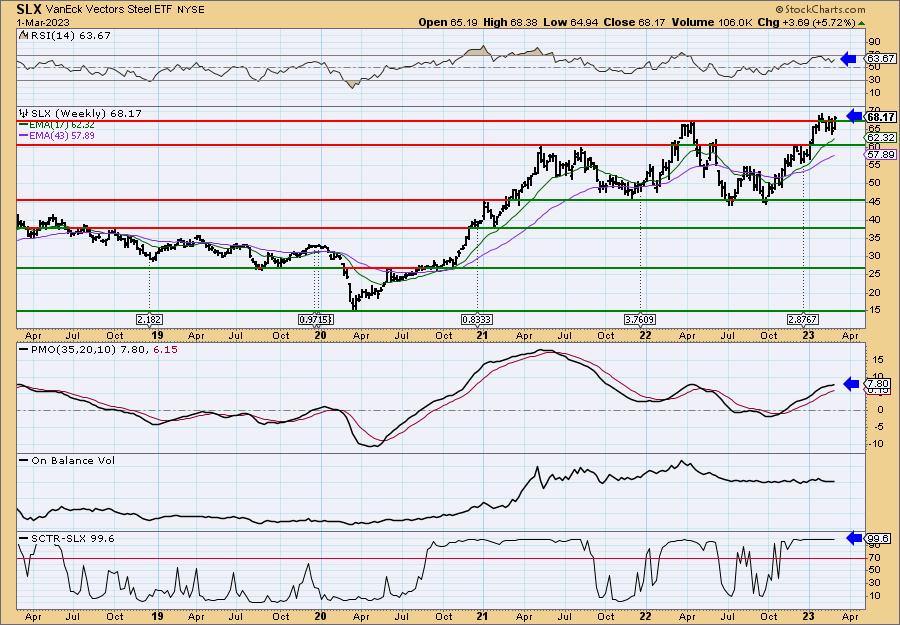
Task: Click the 2.8767 cycle label
Action: pyautogui.click(x=802, y=319)
